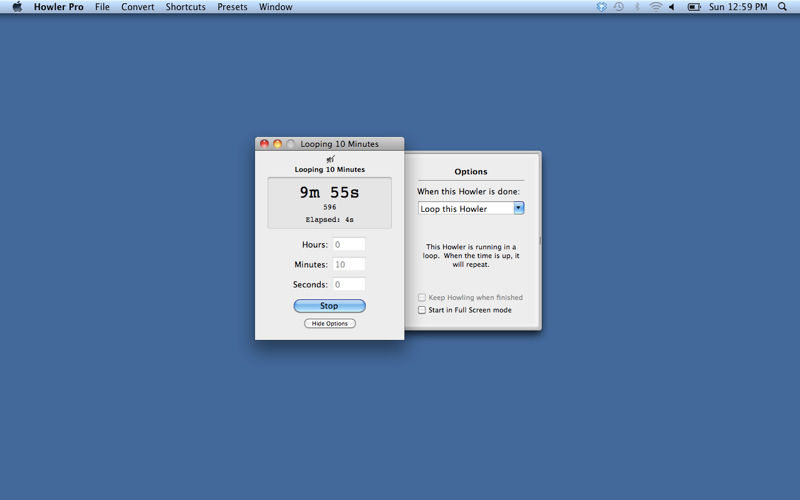Open the Shortcuts menu

pos(185,7)
